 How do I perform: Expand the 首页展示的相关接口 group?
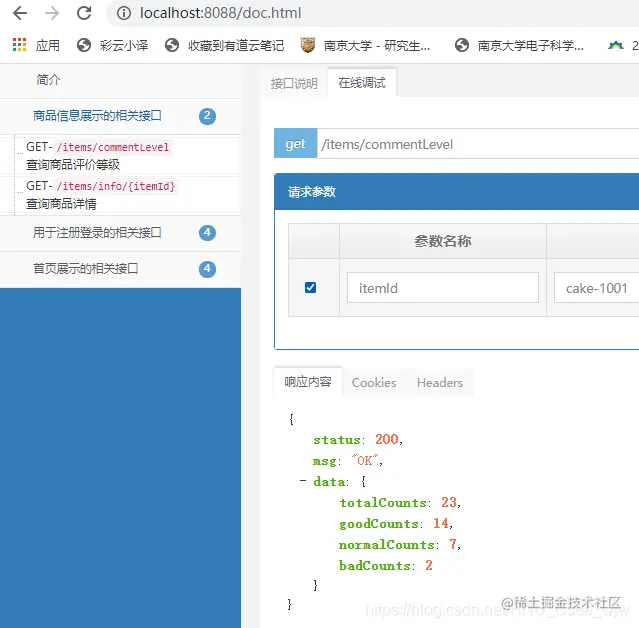point(86,268)
